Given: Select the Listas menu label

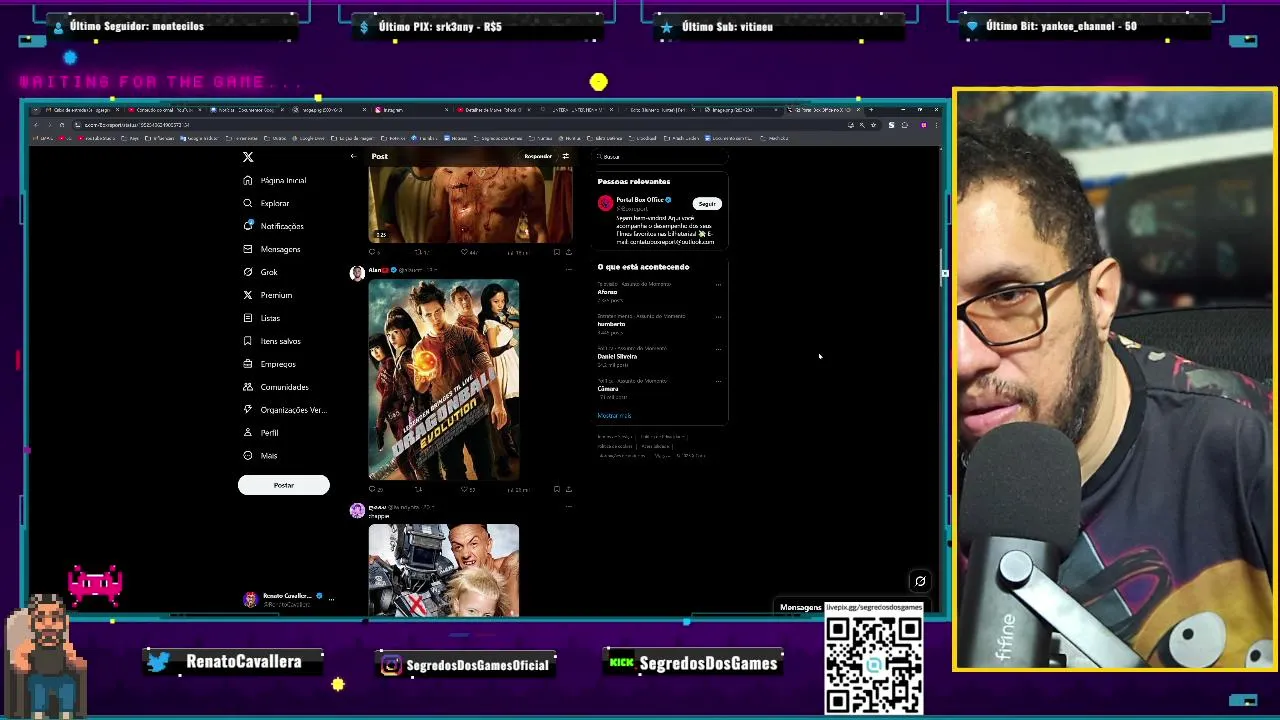Looking at the screenshot, I should point(270,318).
